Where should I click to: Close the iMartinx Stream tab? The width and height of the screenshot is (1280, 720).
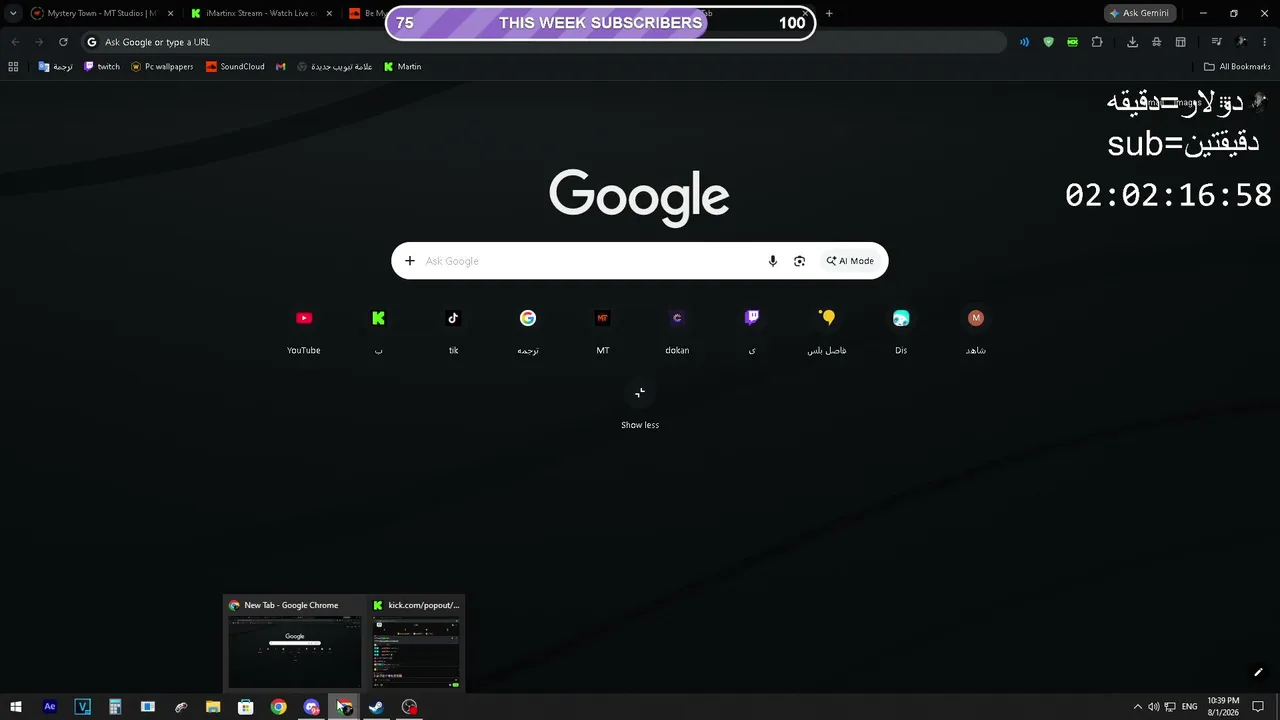click(x=329, y=14)
